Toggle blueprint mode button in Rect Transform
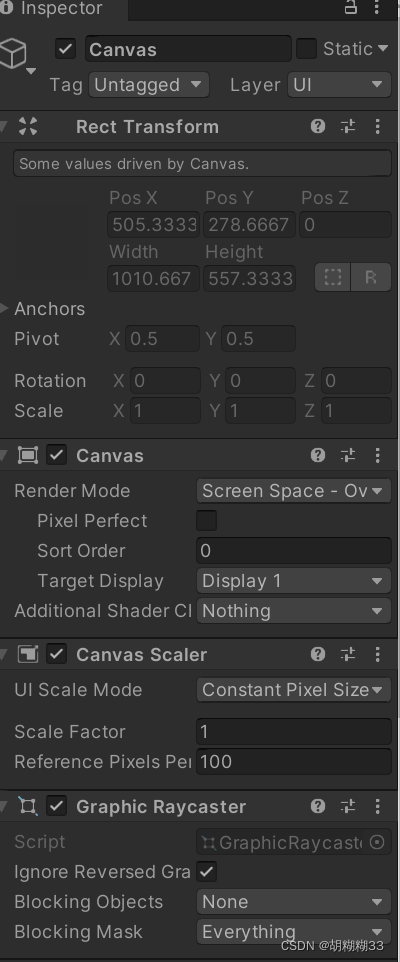 [x=333, y=277]
